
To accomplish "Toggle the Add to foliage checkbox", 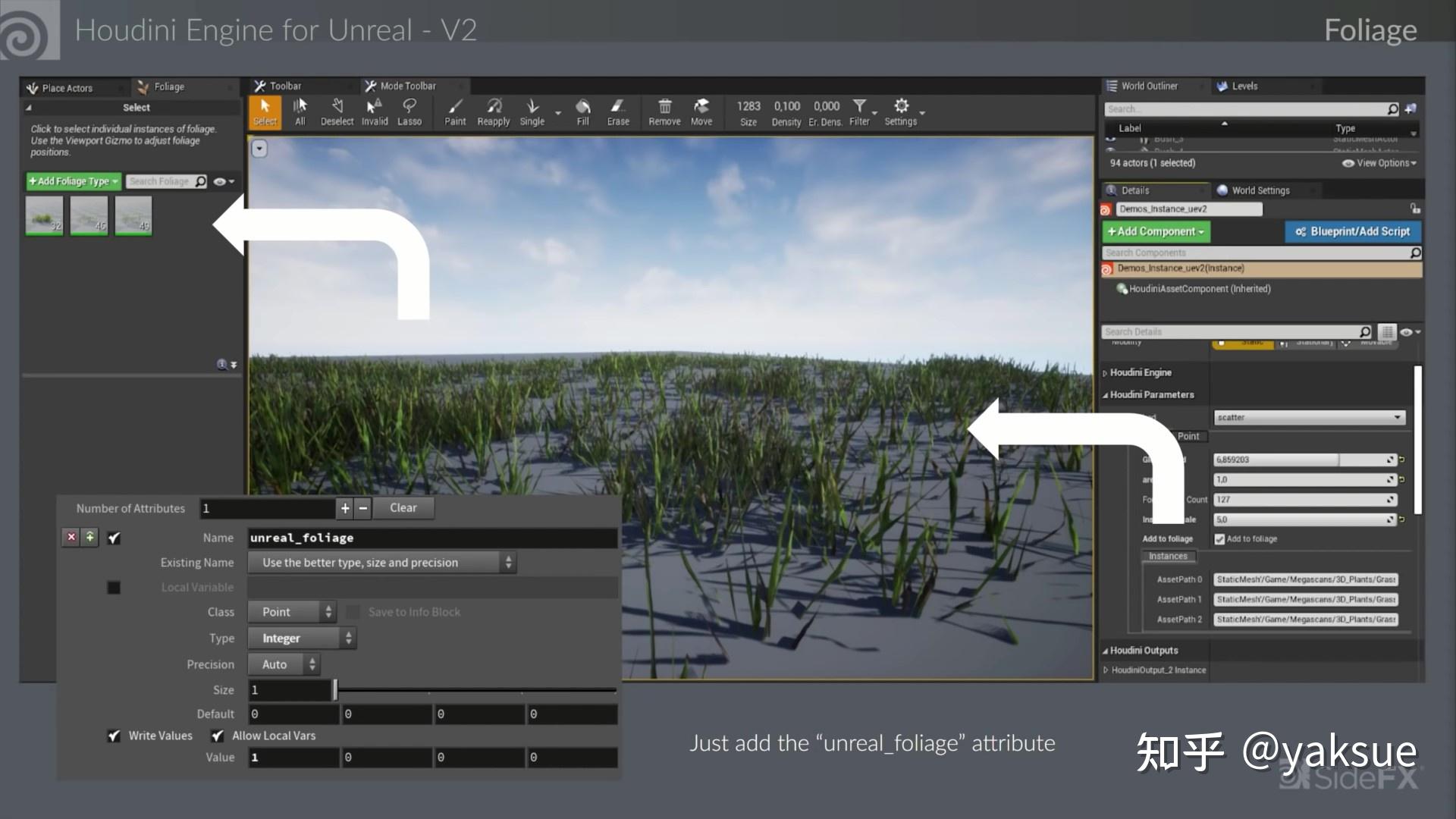I will (x=1220, y=538).
